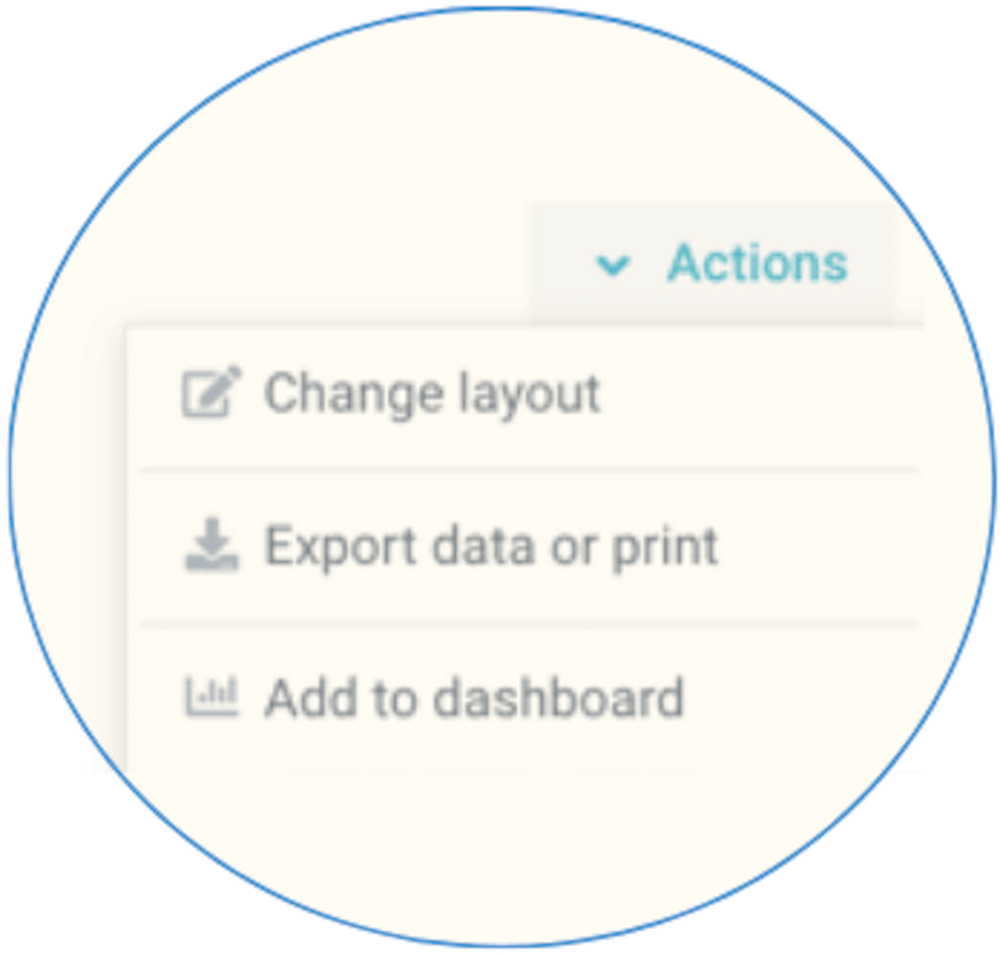Click the Export data or print text
The image size is (1000, 954).
[x=492, y=547]
